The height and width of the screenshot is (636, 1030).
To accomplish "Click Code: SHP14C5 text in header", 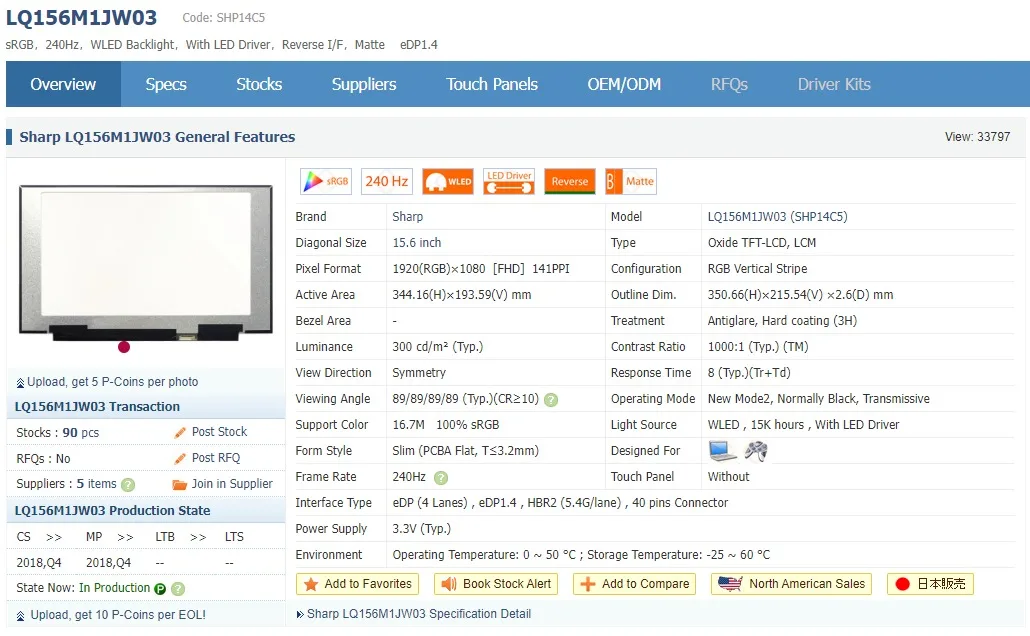I will tap(224, 18).
